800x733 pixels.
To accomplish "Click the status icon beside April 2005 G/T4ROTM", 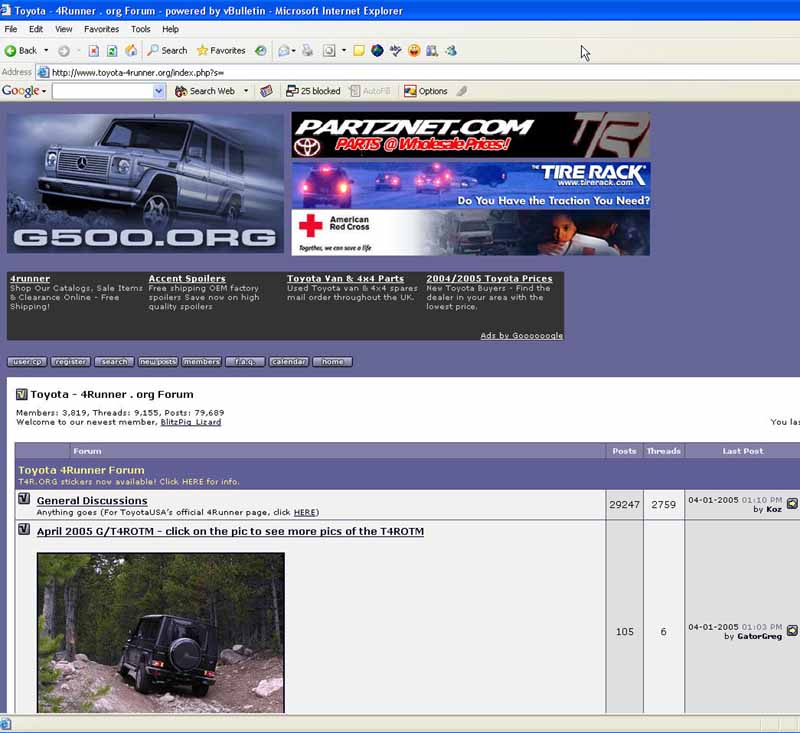I will [24, 529].
